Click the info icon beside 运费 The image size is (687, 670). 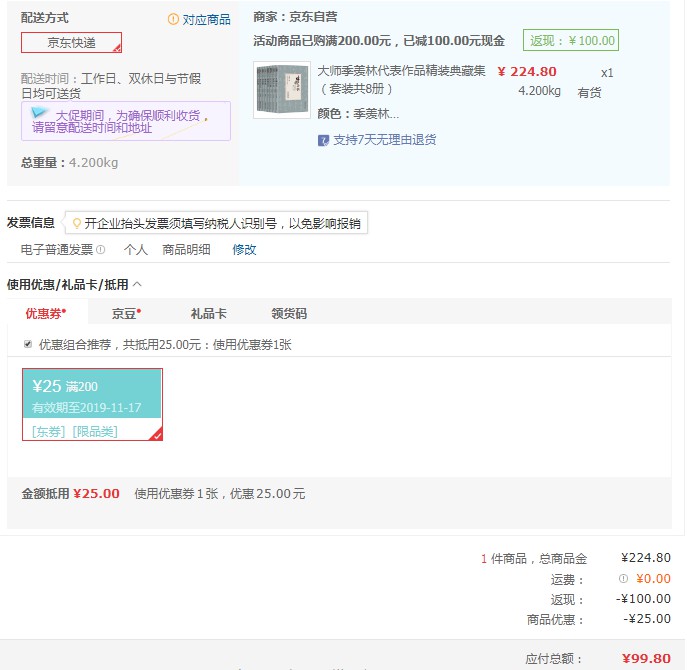click(x=623, y=578)
